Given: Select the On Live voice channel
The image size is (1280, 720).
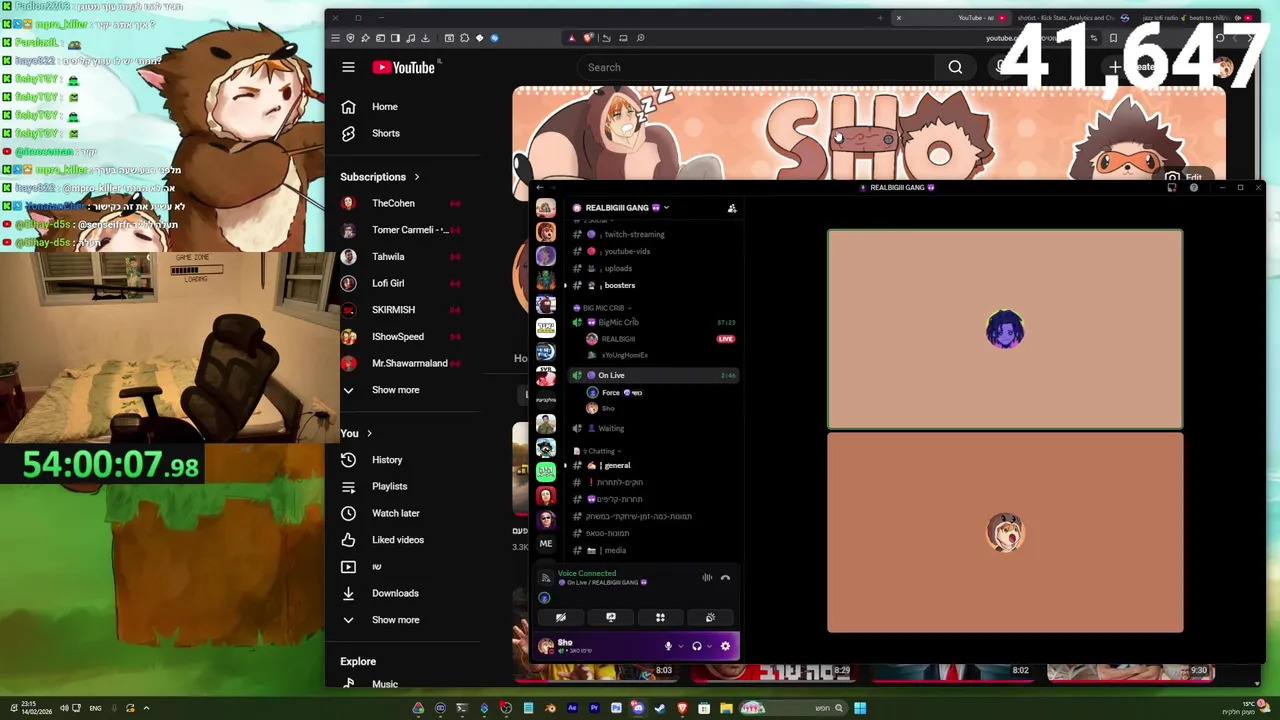Looking at the screenshot, I should coord(654,375).
